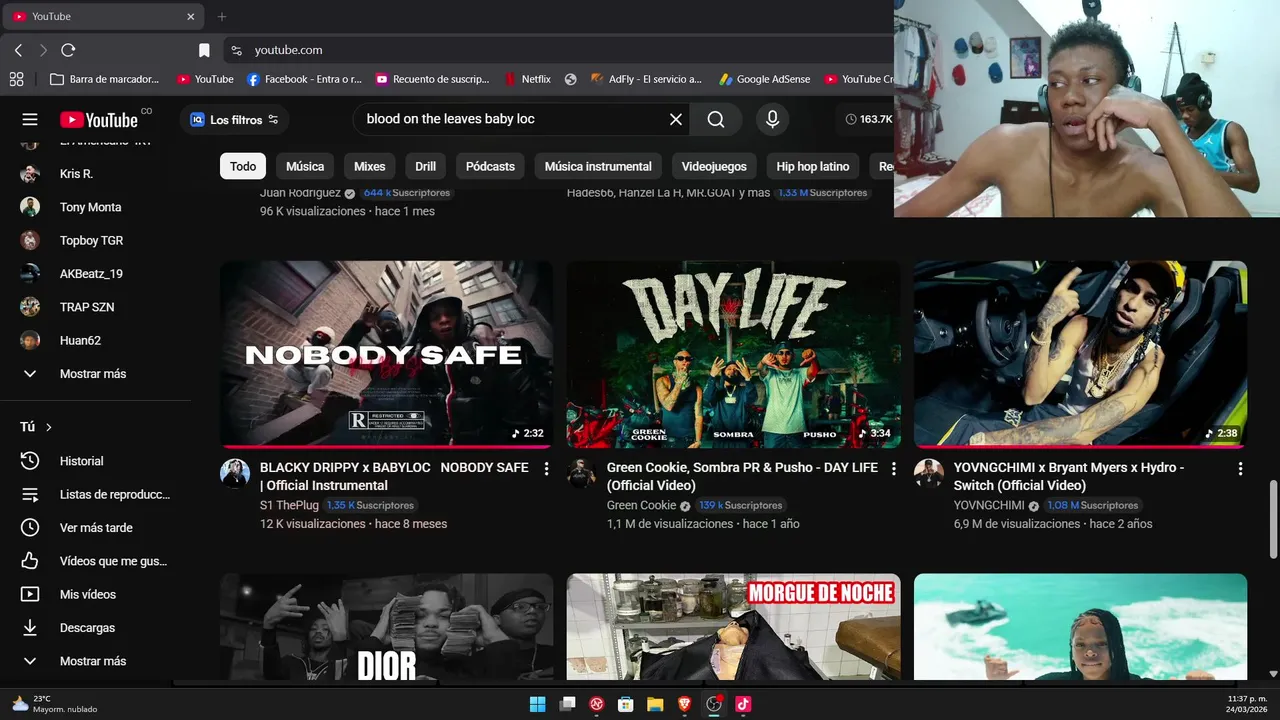The image size is (1280, 720).
Task: Open TikTok from the taskbar
Action: [743, 704]
